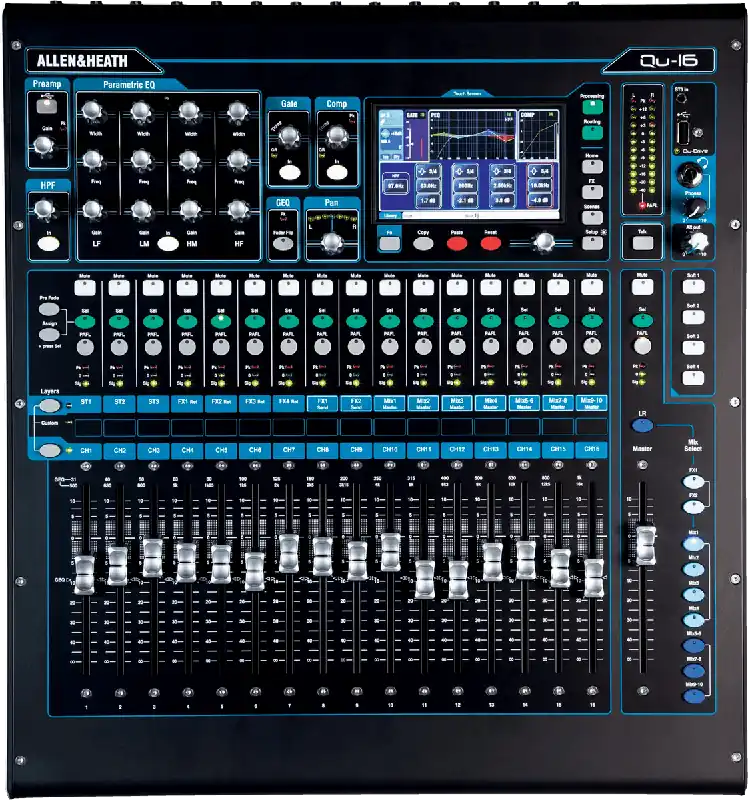The image size is (748, 800).
Task: Tap the Soft 1 key
Action: 693,287
